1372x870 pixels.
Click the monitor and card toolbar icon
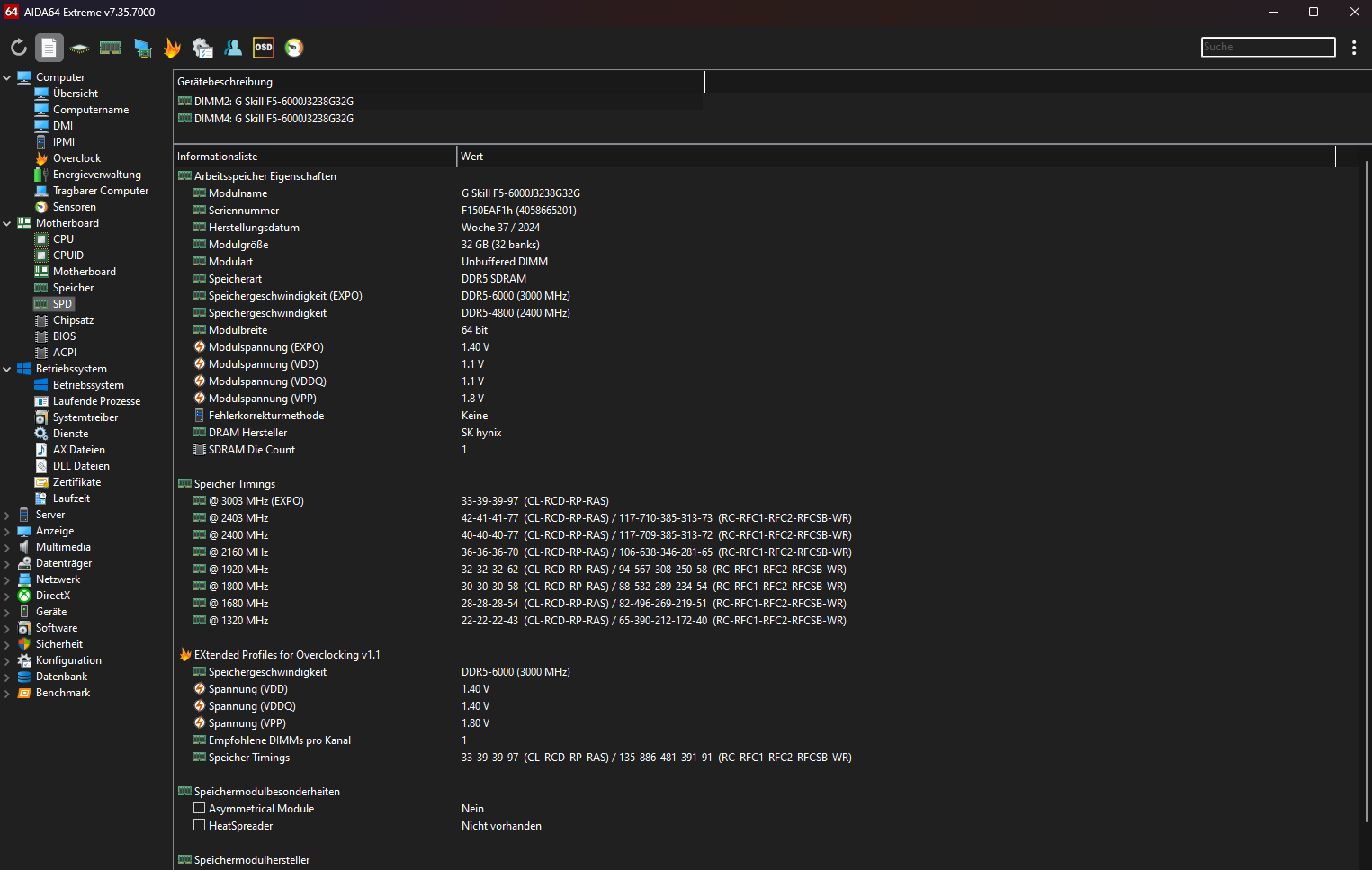142,48
